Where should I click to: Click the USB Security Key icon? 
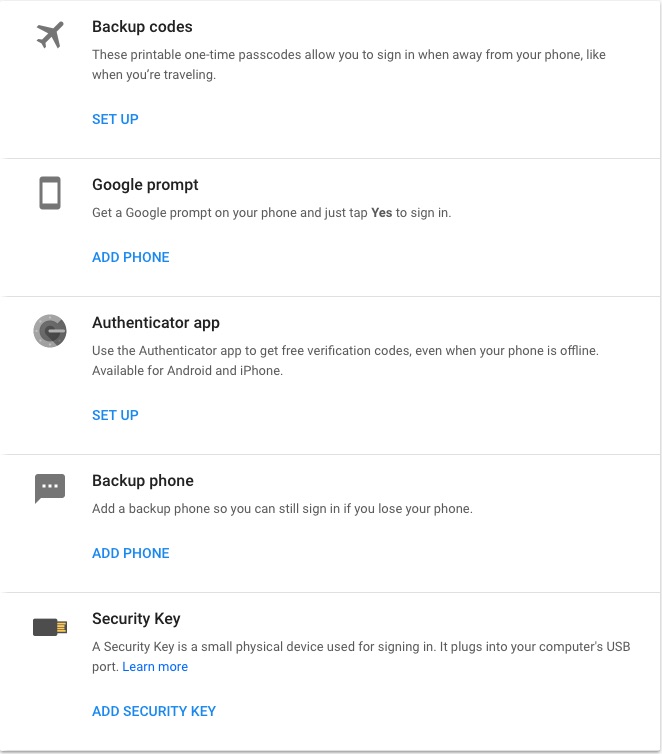click(x=50, y=627)
